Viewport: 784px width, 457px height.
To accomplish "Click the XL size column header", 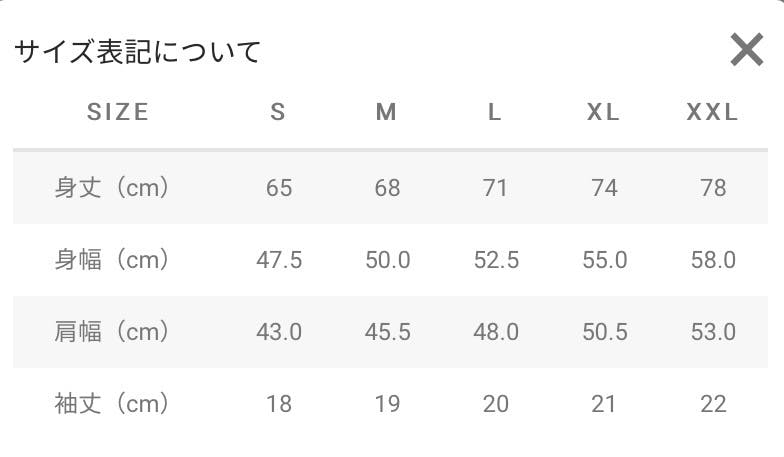I will (604, 112).
